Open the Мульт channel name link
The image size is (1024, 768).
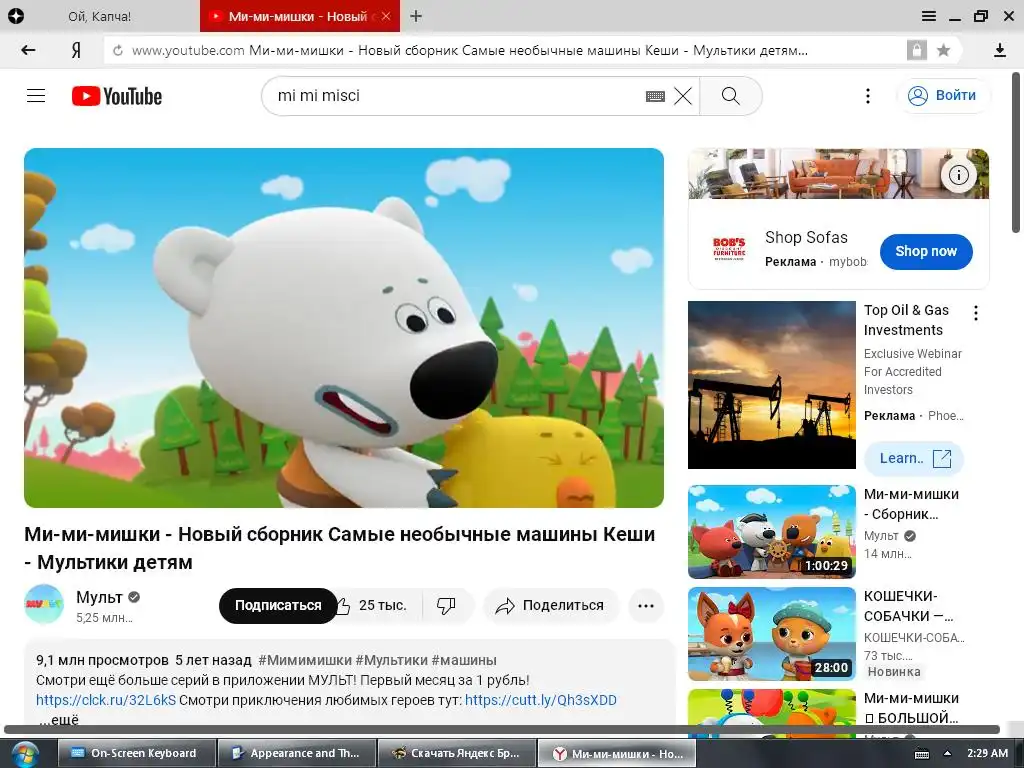tap(99, 597)
